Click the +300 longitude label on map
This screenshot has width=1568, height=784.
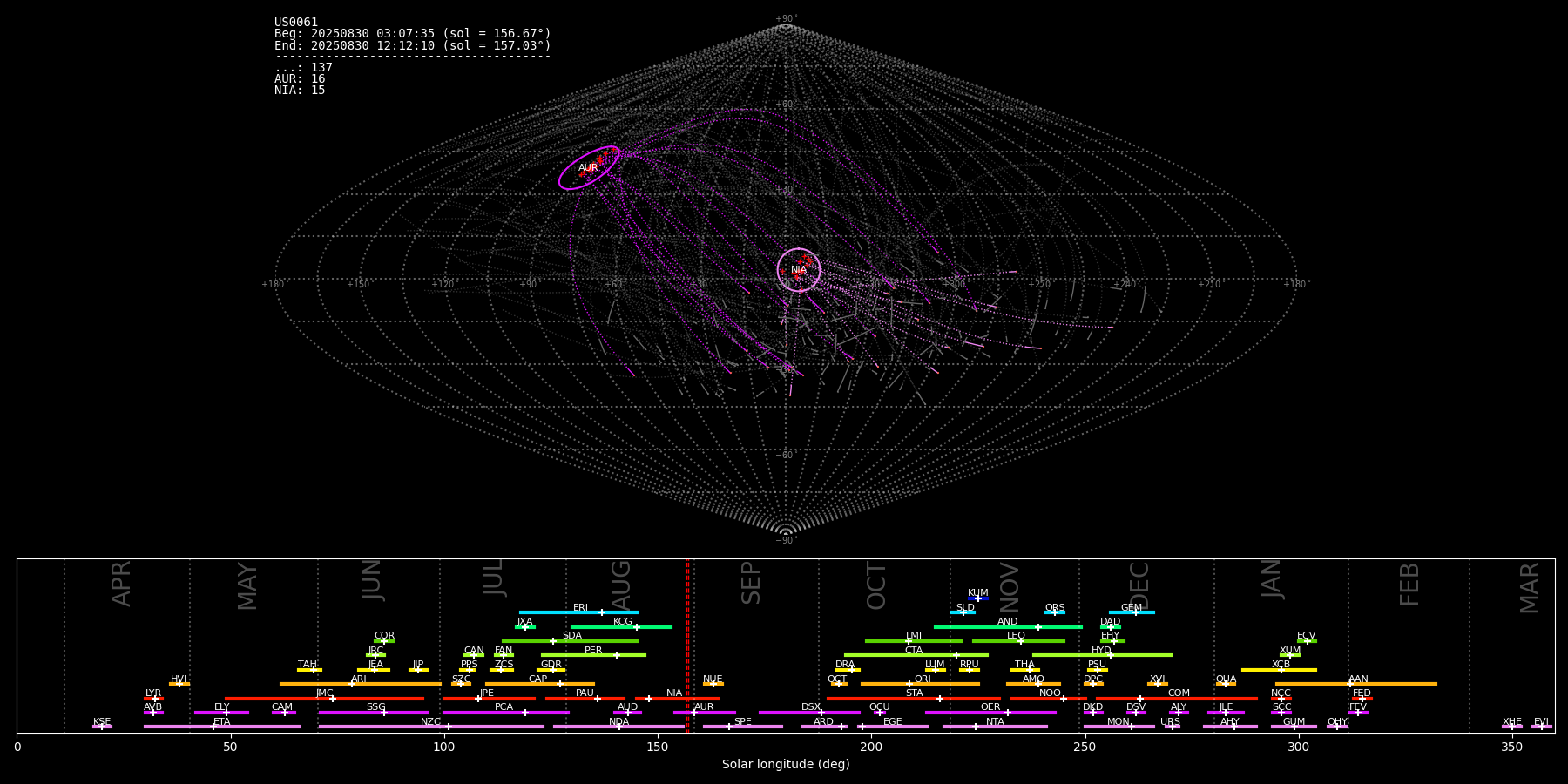click(954, 285)
